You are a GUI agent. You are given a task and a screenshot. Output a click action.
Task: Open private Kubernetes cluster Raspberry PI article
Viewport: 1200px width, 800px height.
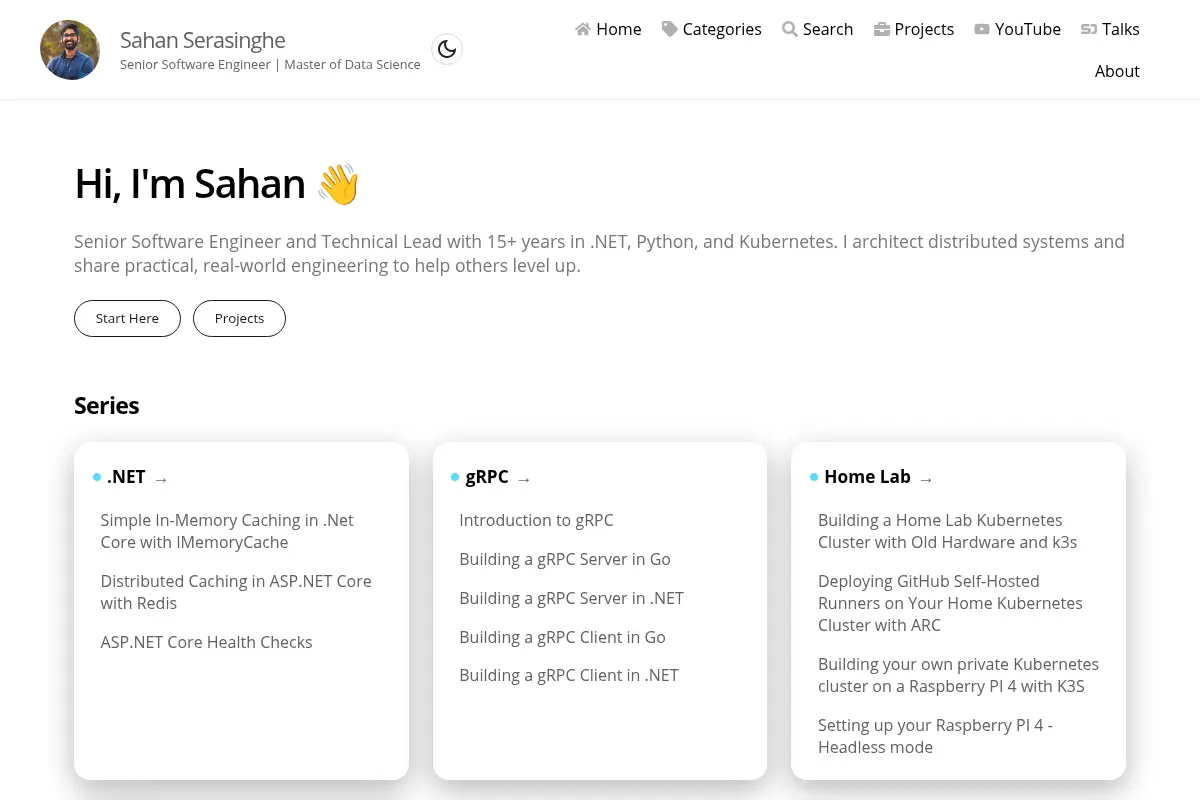[x=958, y=675]
